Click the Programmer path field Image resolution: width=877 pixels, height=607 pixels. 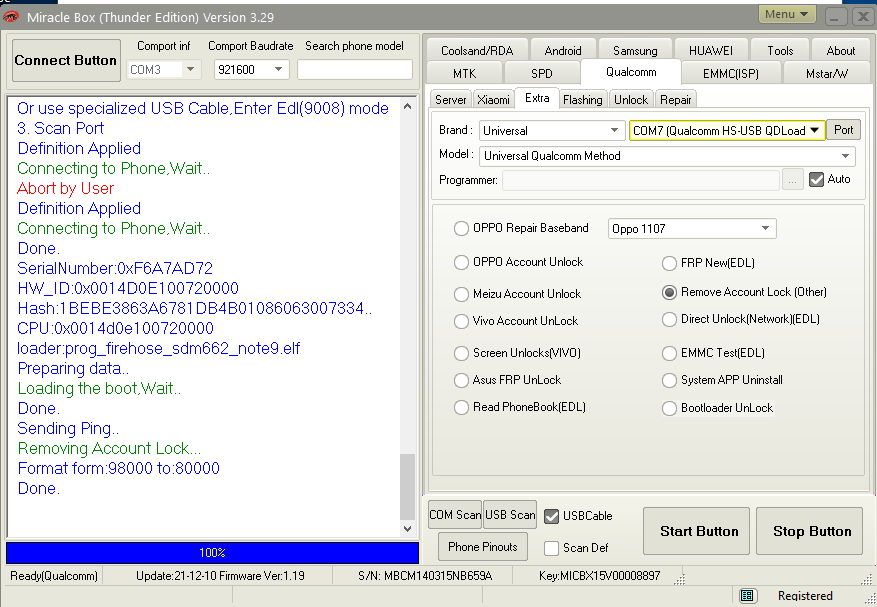(x=640, y=180)
